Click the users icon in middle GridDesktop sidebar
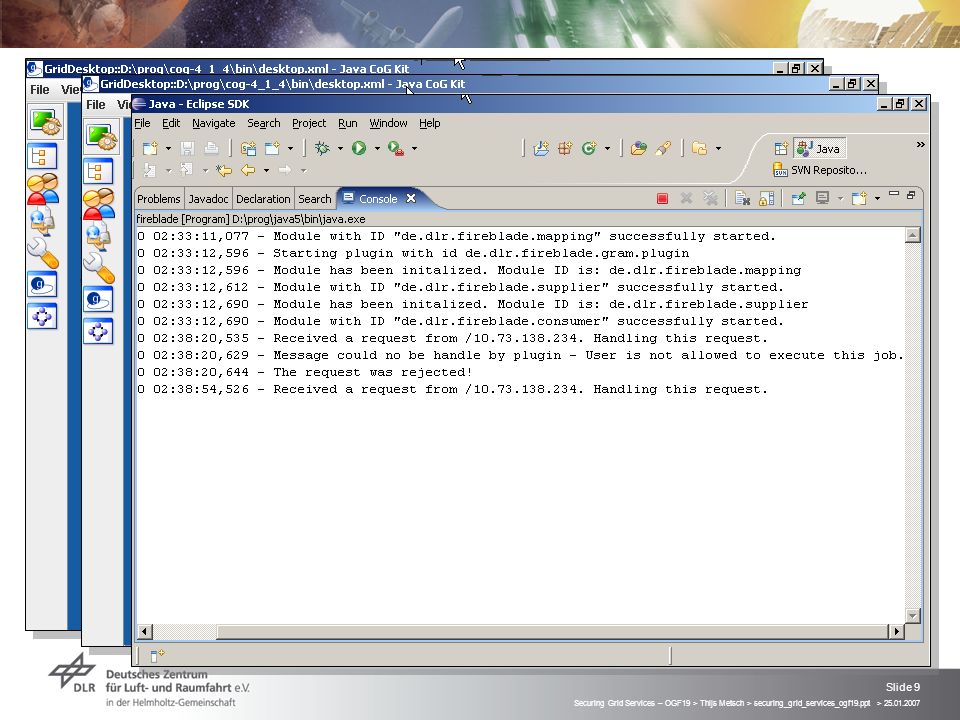This screenshot has height=720, width=960. [x=99, y=204]
